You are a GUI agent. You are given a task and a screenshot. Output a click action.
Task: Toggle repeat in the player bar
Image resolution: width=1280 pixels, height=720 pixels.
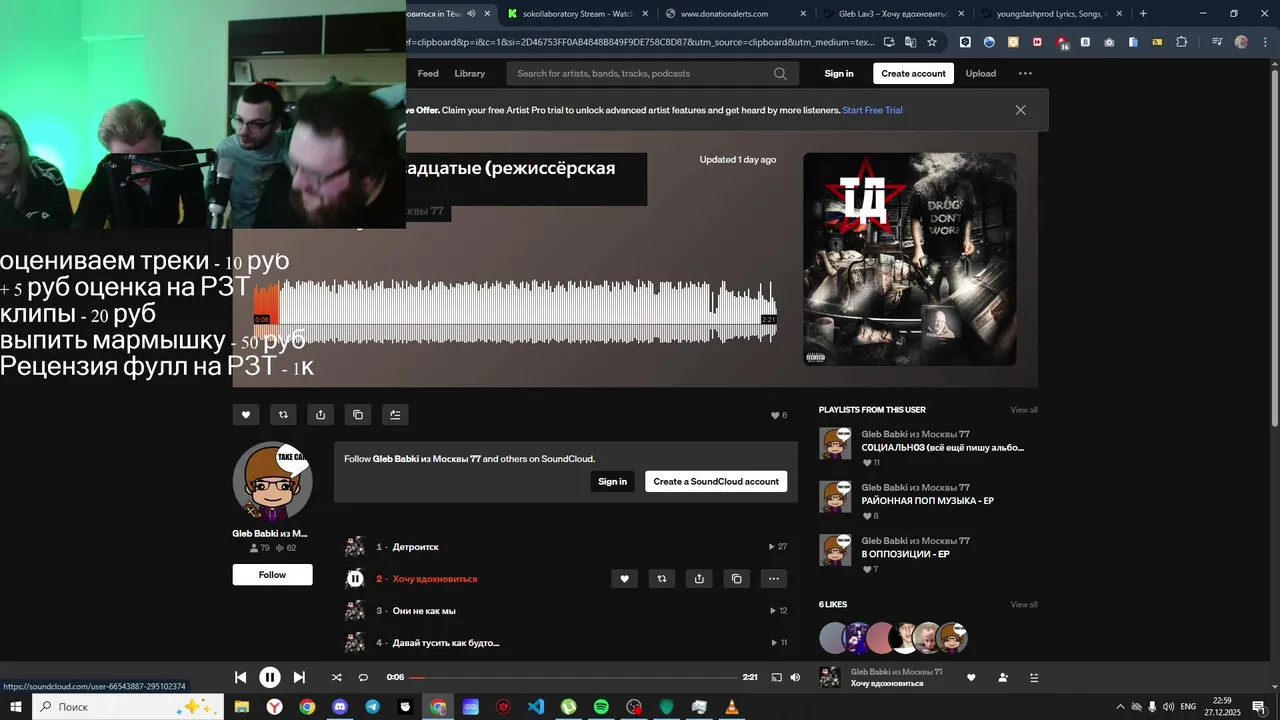(x=363, y=677)
